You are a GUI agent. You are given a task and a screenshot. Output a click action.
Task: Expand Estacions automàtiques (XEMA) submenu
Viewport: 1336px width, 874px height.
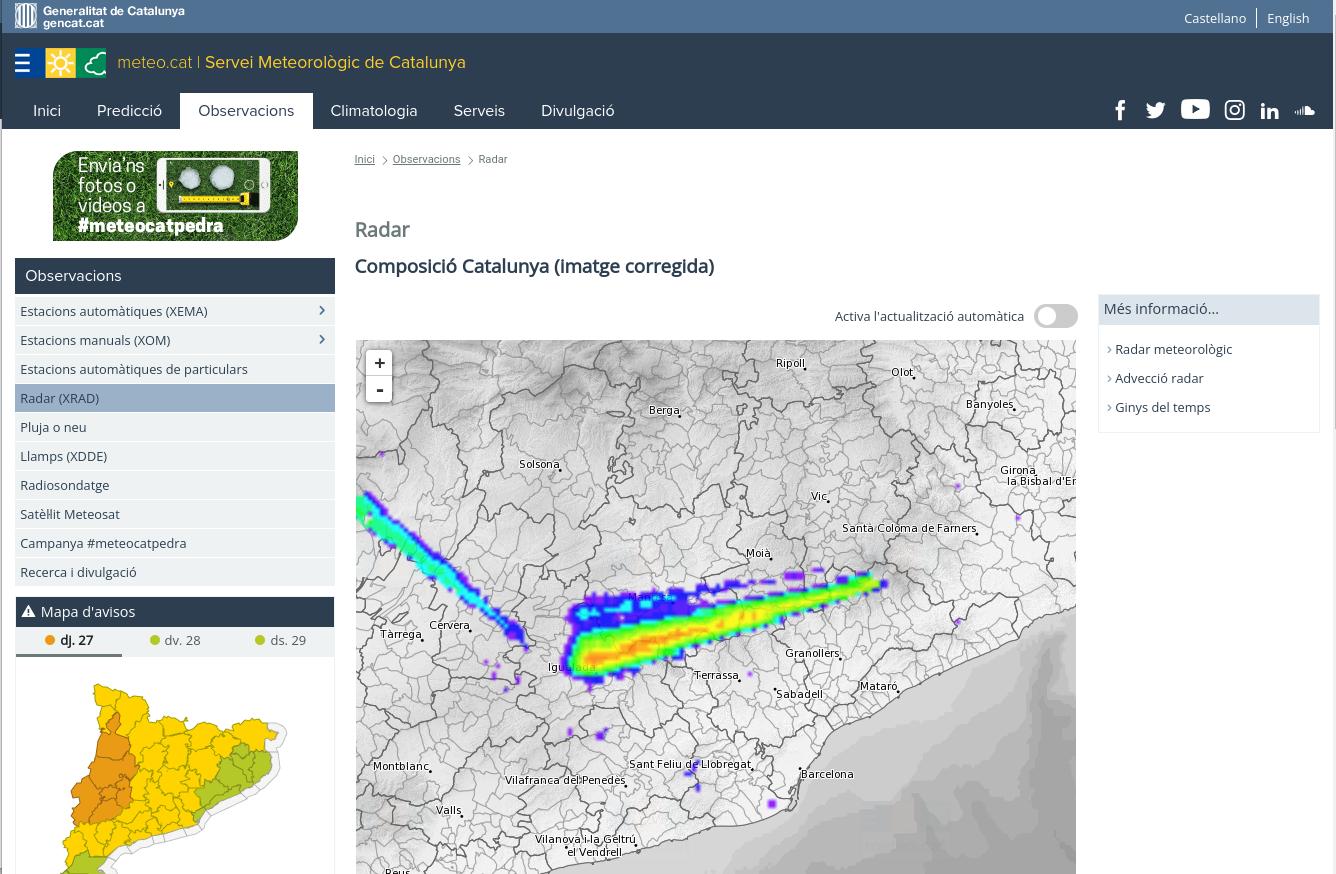tap(321, 311)
